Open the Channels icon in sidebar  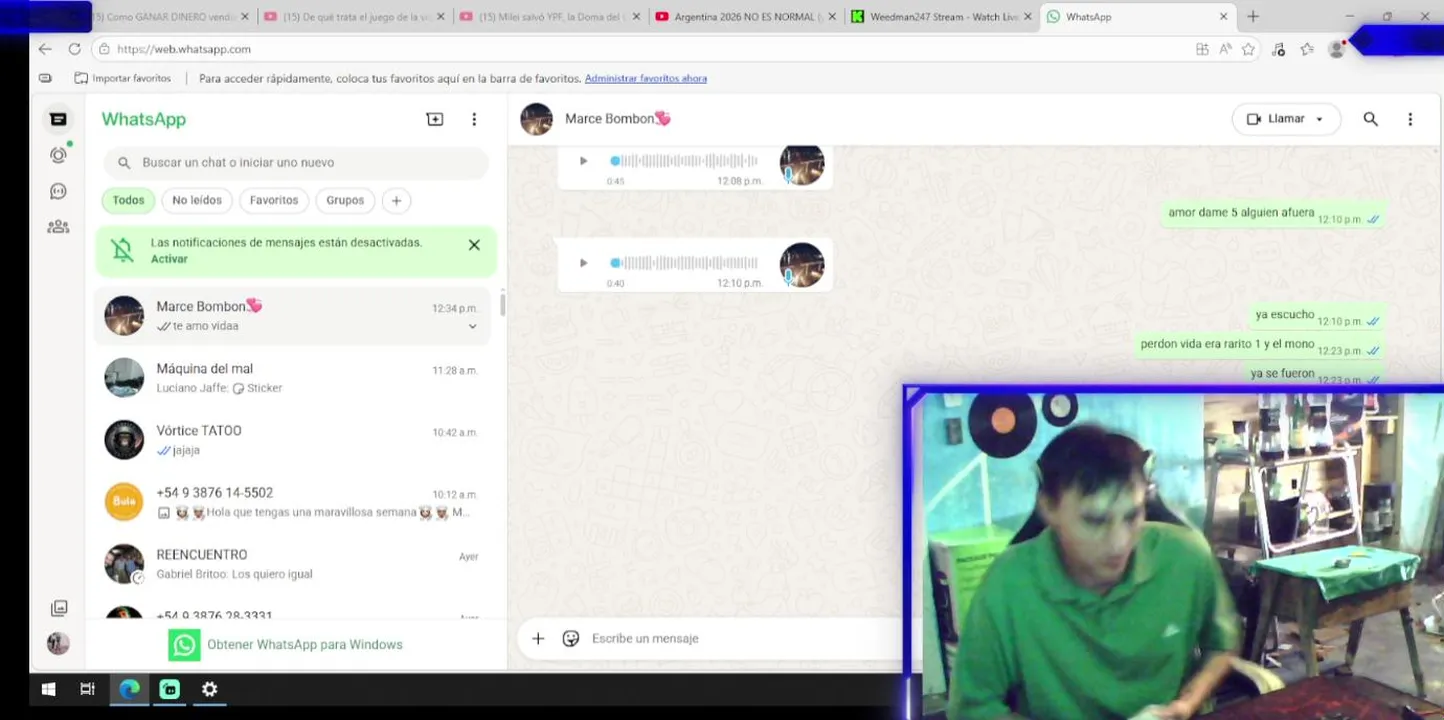click(58, 191)
